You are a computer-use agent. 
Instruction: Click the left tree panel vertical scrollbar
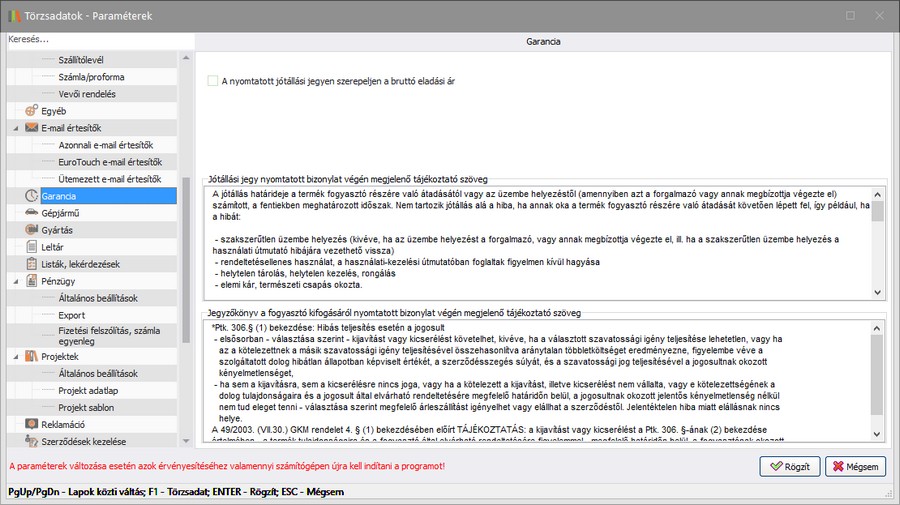coord(186,250)
